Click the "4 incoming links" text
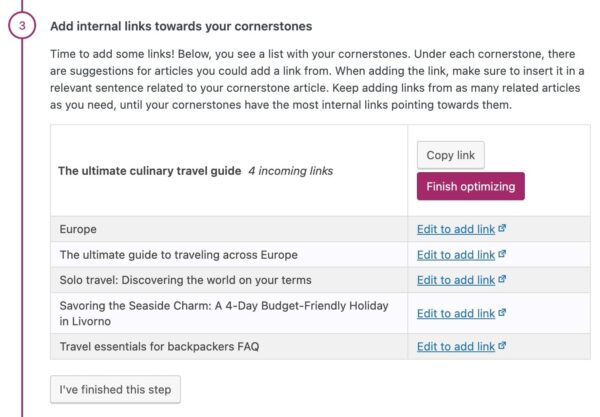The image size is (600, 417). (x=291, y=171)
